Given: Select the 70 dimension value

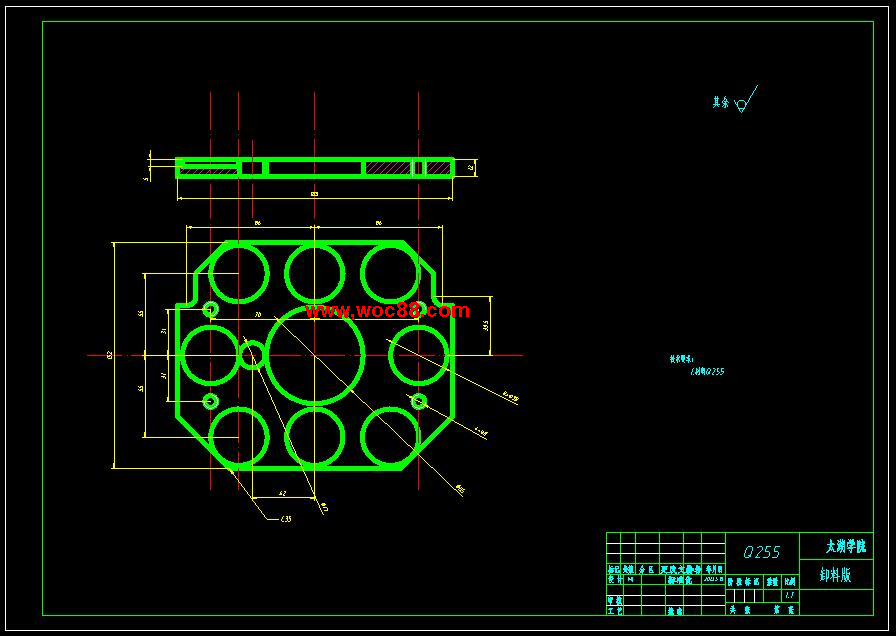Looking at the screenshot, I should (258, 315).
